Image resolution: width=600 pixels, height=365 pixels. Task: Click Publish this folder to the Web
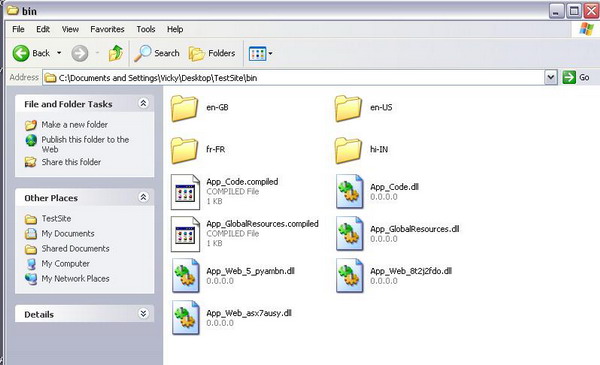coord(85,144)
